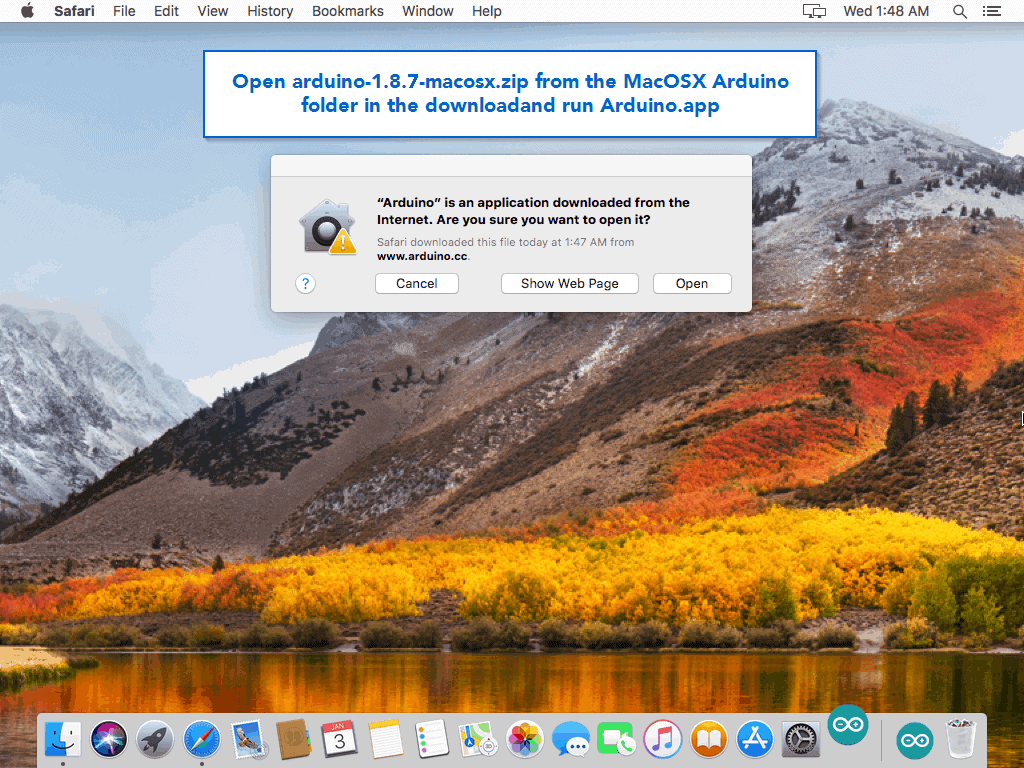Click the help question mark button

pyautogui.click(x=305, y=283)
